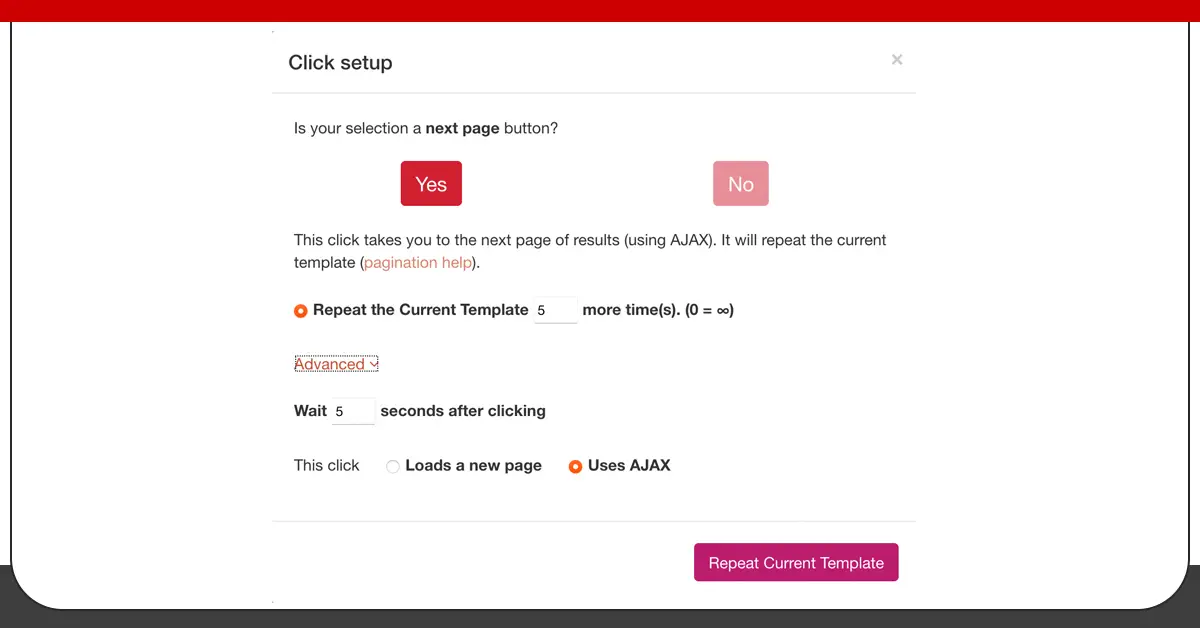Image resolution: width=1200 pixels, height=628 pixels.
Task: Click the repeat count input field
Action: 556,310
